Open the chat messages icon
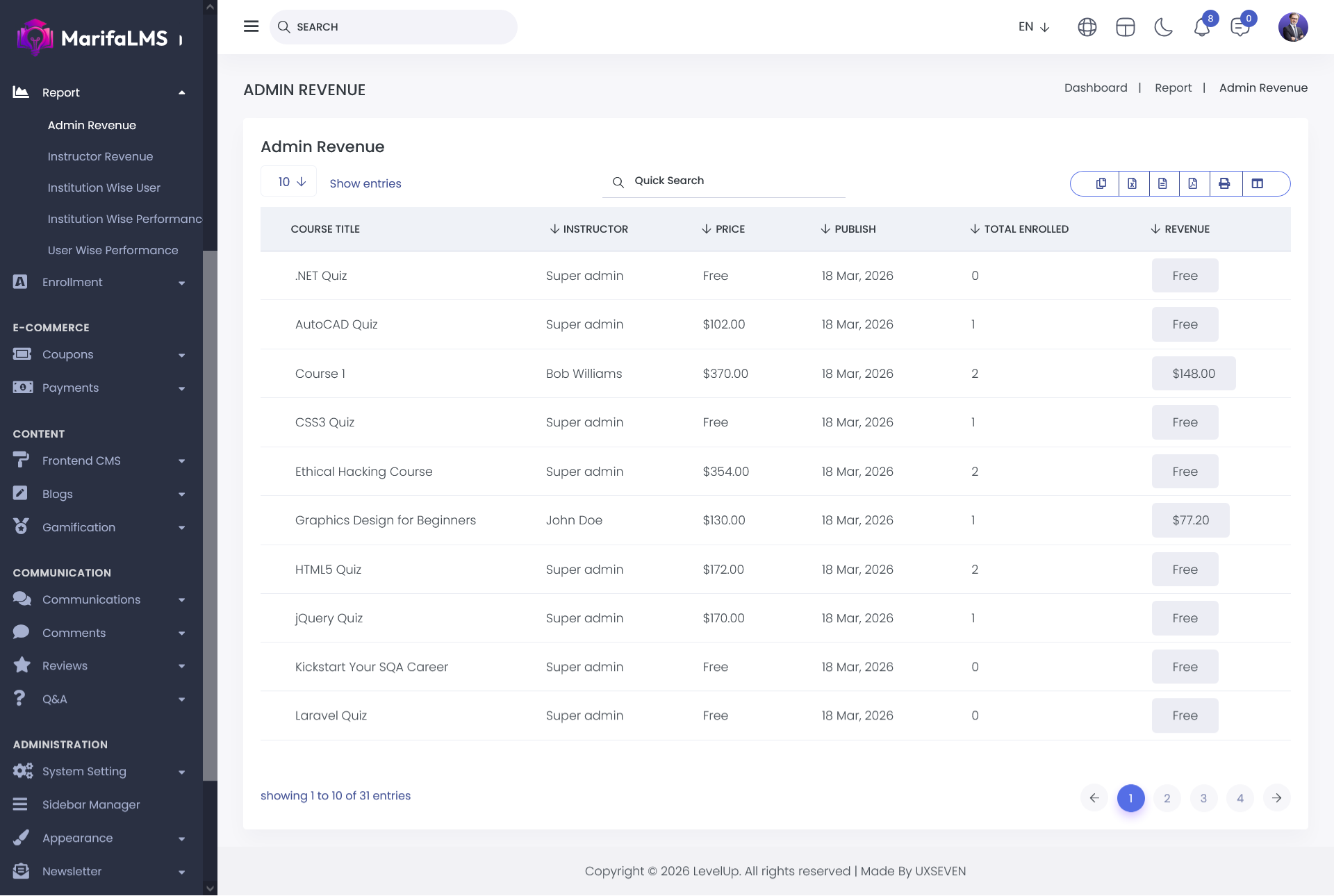Viewport: 1334px width, 896px height. (1240, 27)
